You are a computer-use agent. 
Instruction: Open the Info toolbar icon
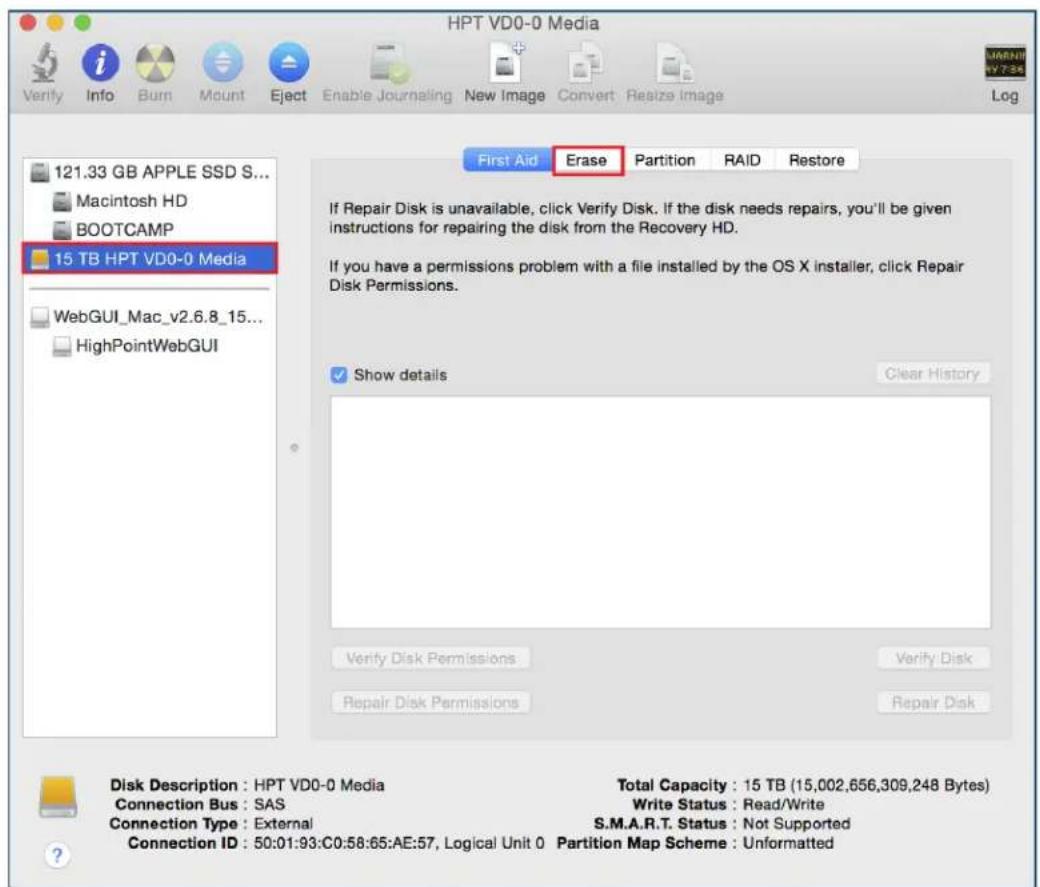coord(100,63)
